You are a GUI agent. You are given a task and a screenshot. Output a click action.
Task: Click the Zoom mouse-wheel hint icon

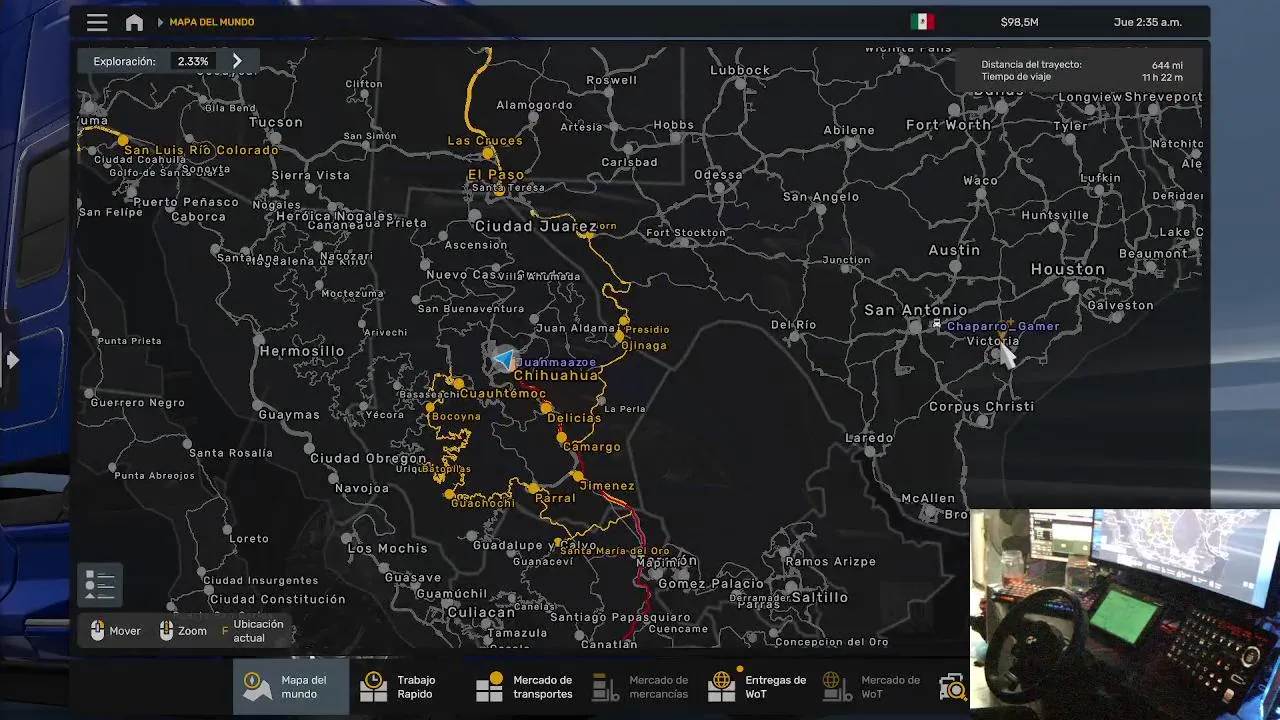[x=166, y=631]
